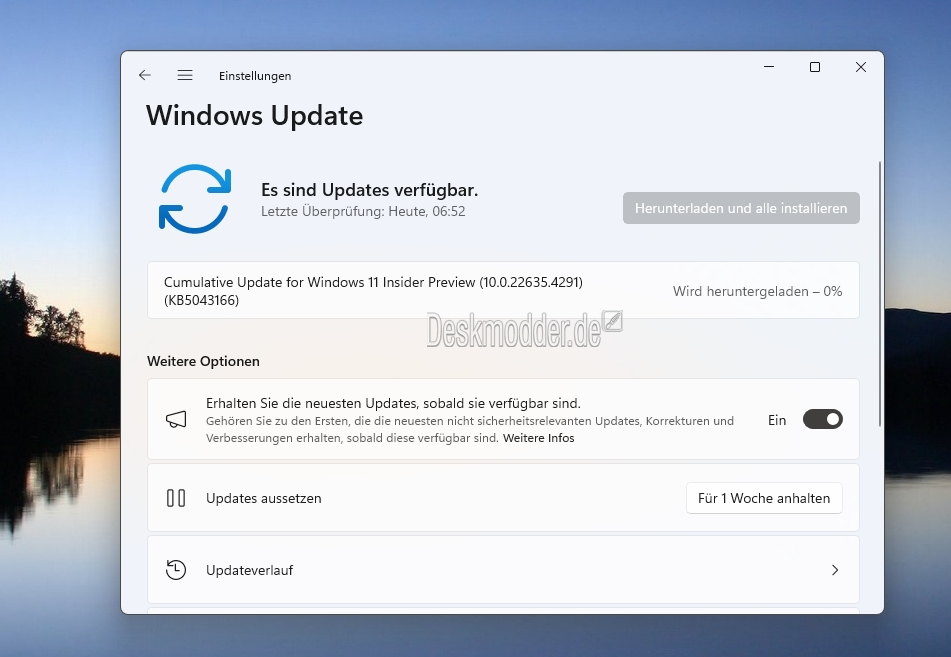Expand Updateverlauf with the chevron arrow

(835, 570)
